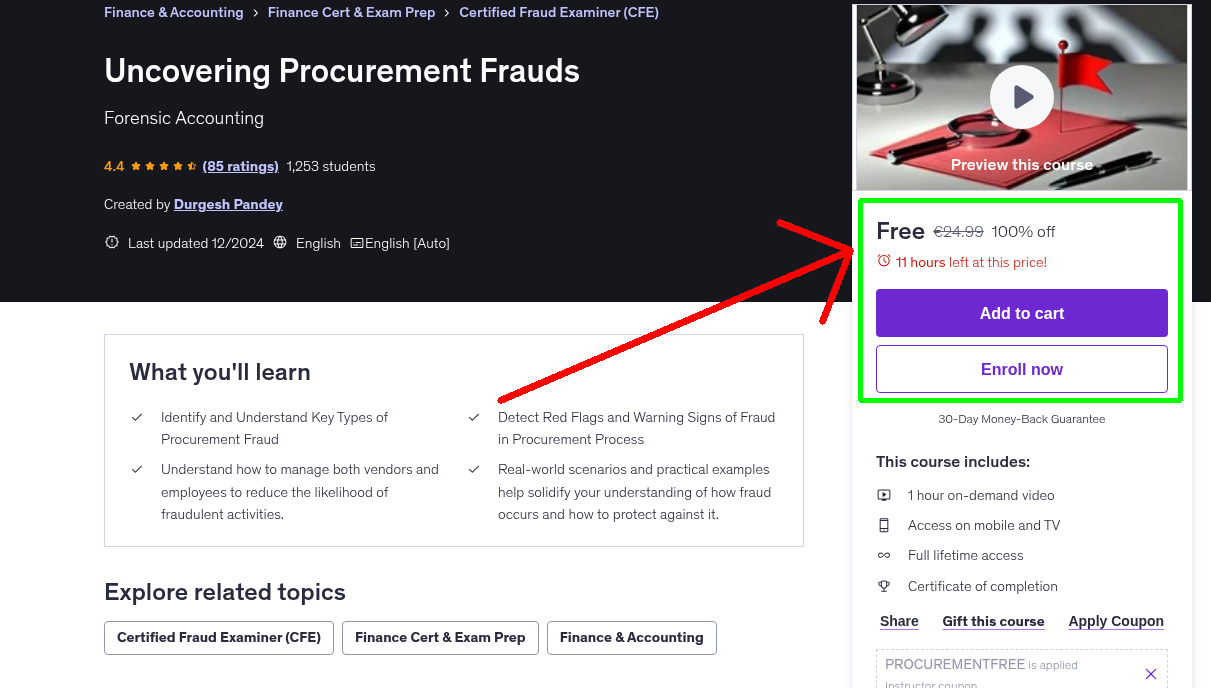The width and height of the screenshot is (1211, 688).
Task: Click the last updated badge icon
Action: coord(112,243)
